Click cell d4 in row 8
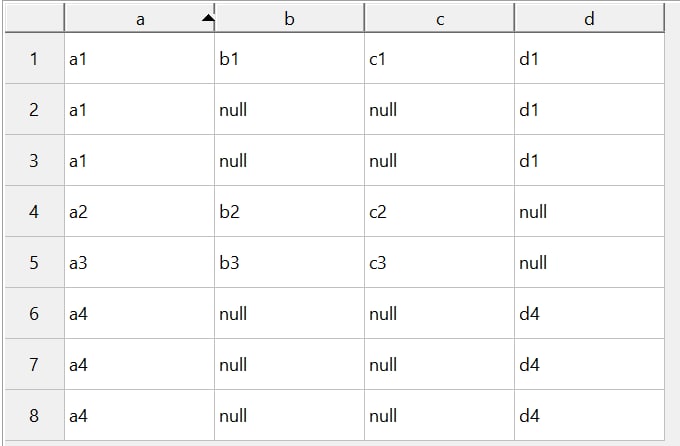This screenshot has height=446, width=680. (589, 416)
